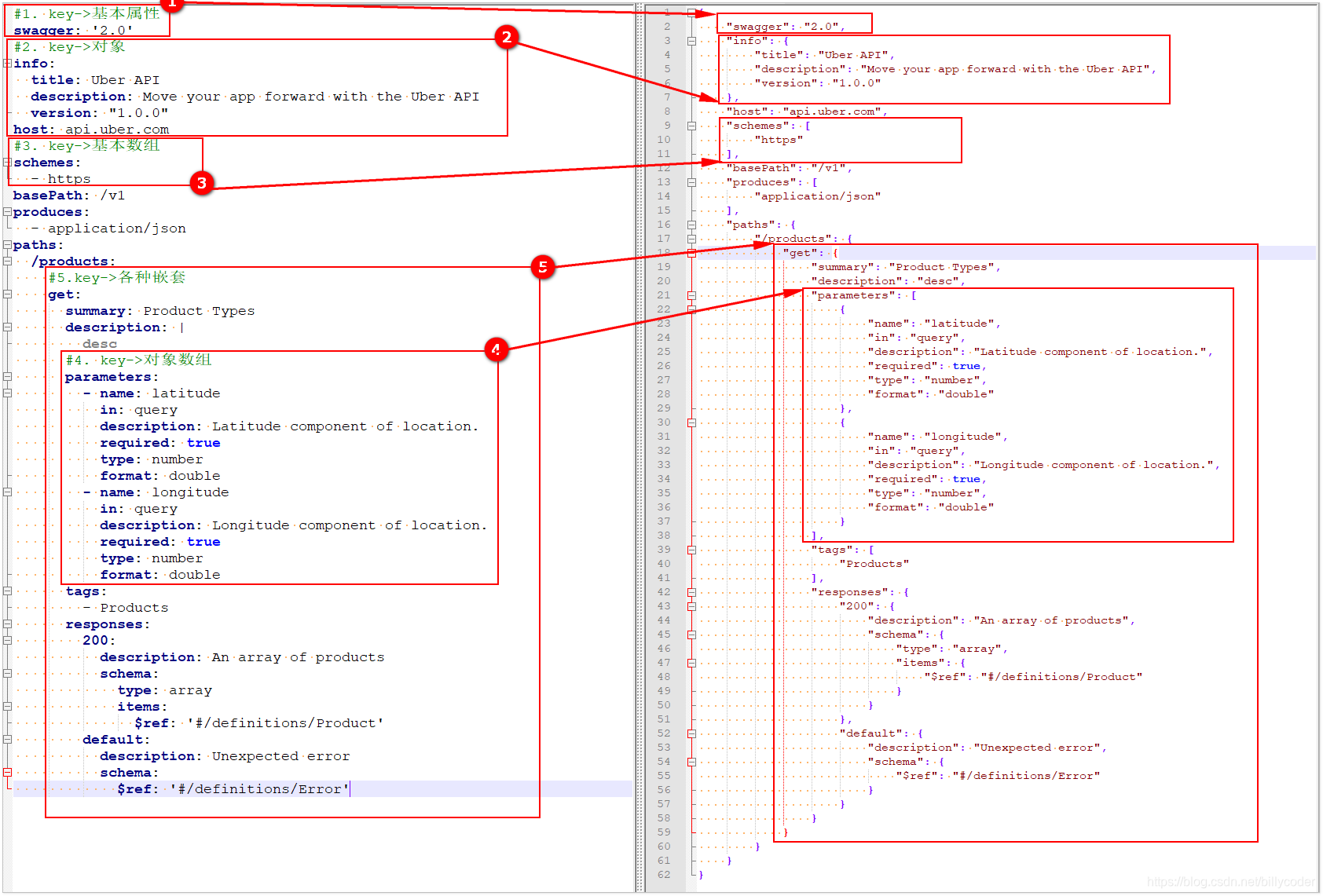Click YAML line "title: Uber API"
This screenshot has height=896, width=1323.
pos(95,80)
